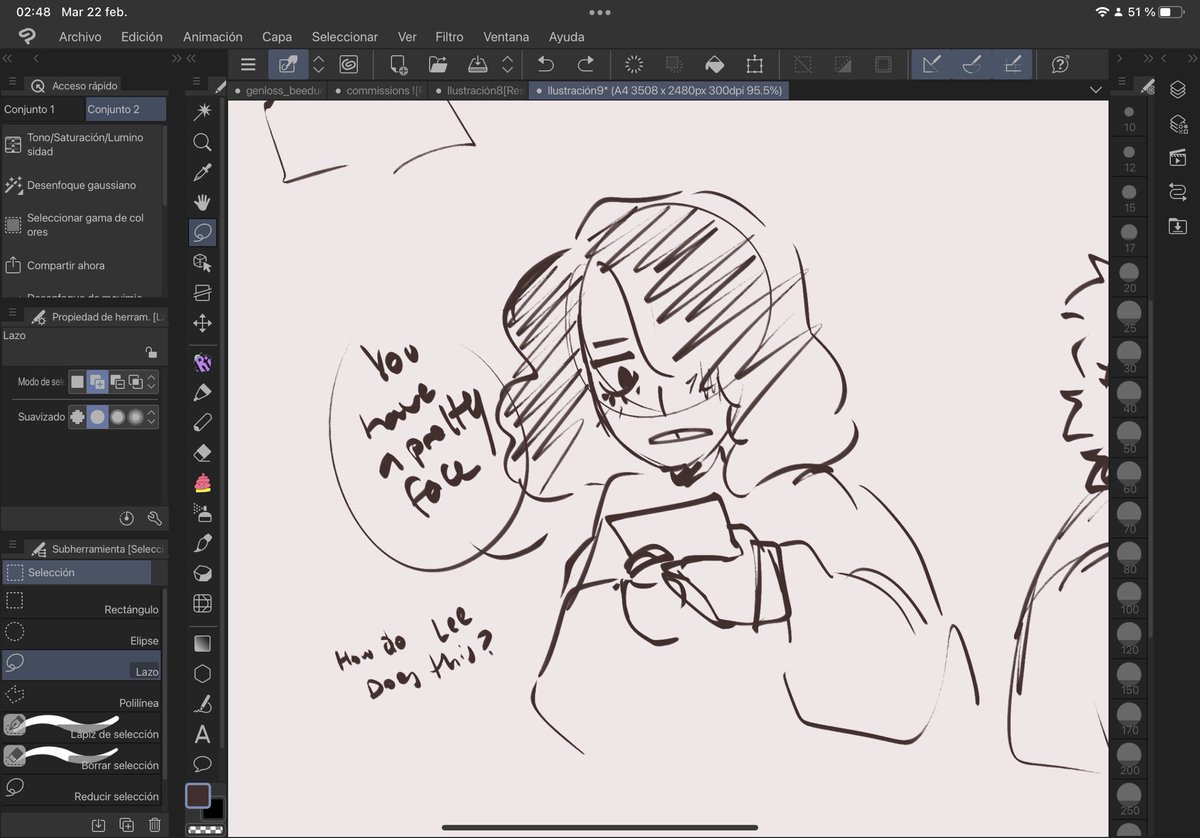Choose the Rectángulo sub tool
1200x838 pixels.
click(81, 603)
